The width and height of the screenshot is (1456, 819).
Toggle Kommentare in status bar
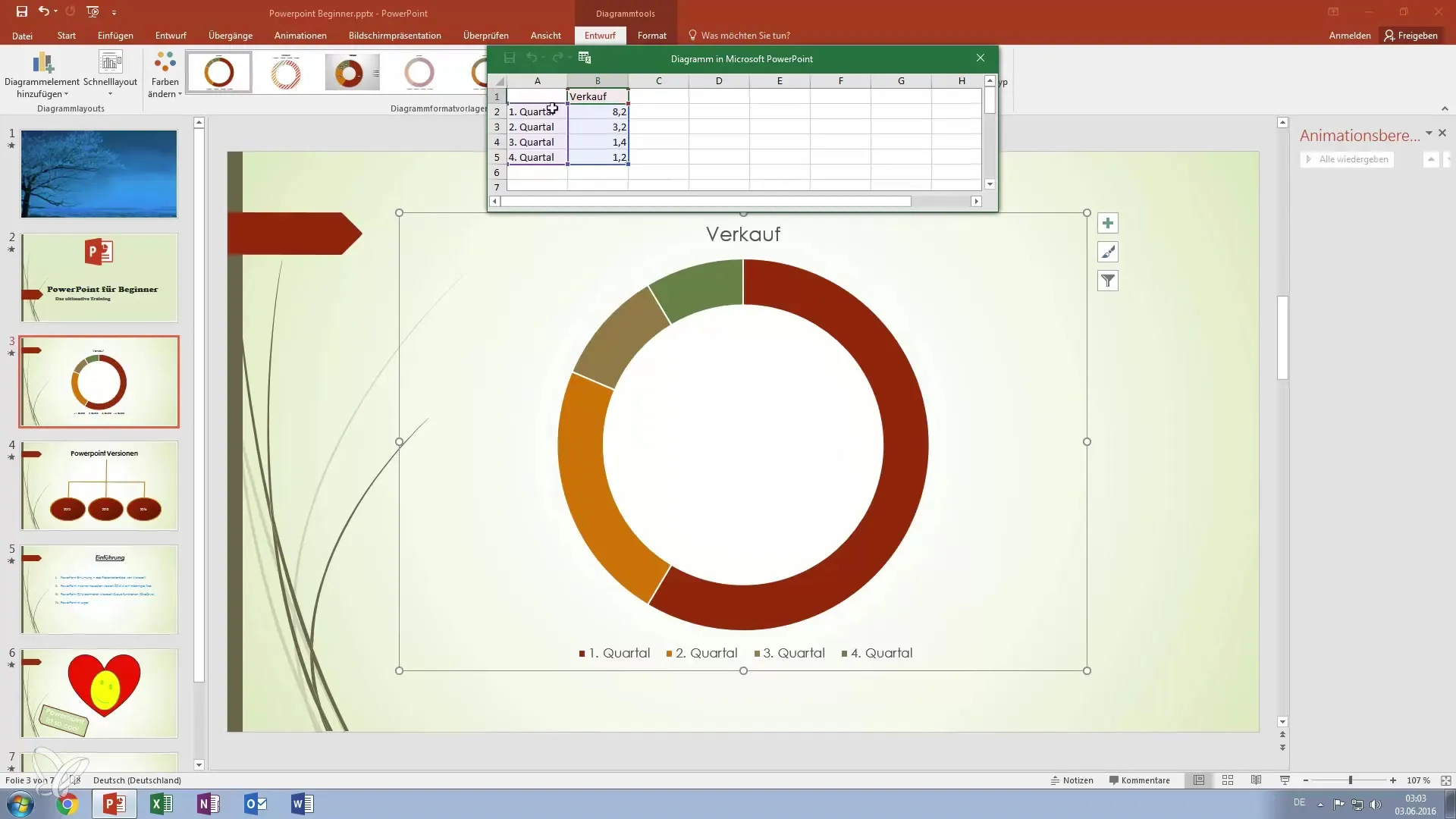(1139, 780)
